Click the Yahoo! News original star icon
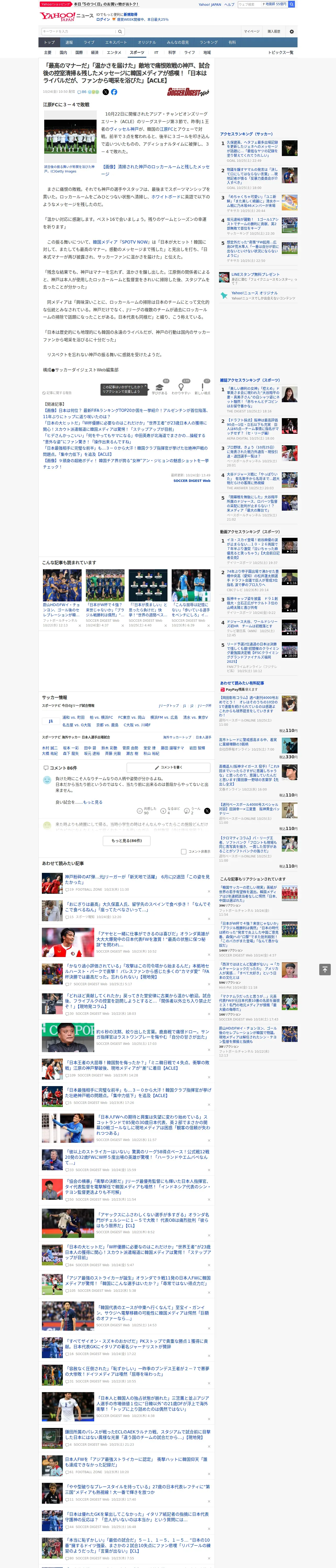 (224, 295)
